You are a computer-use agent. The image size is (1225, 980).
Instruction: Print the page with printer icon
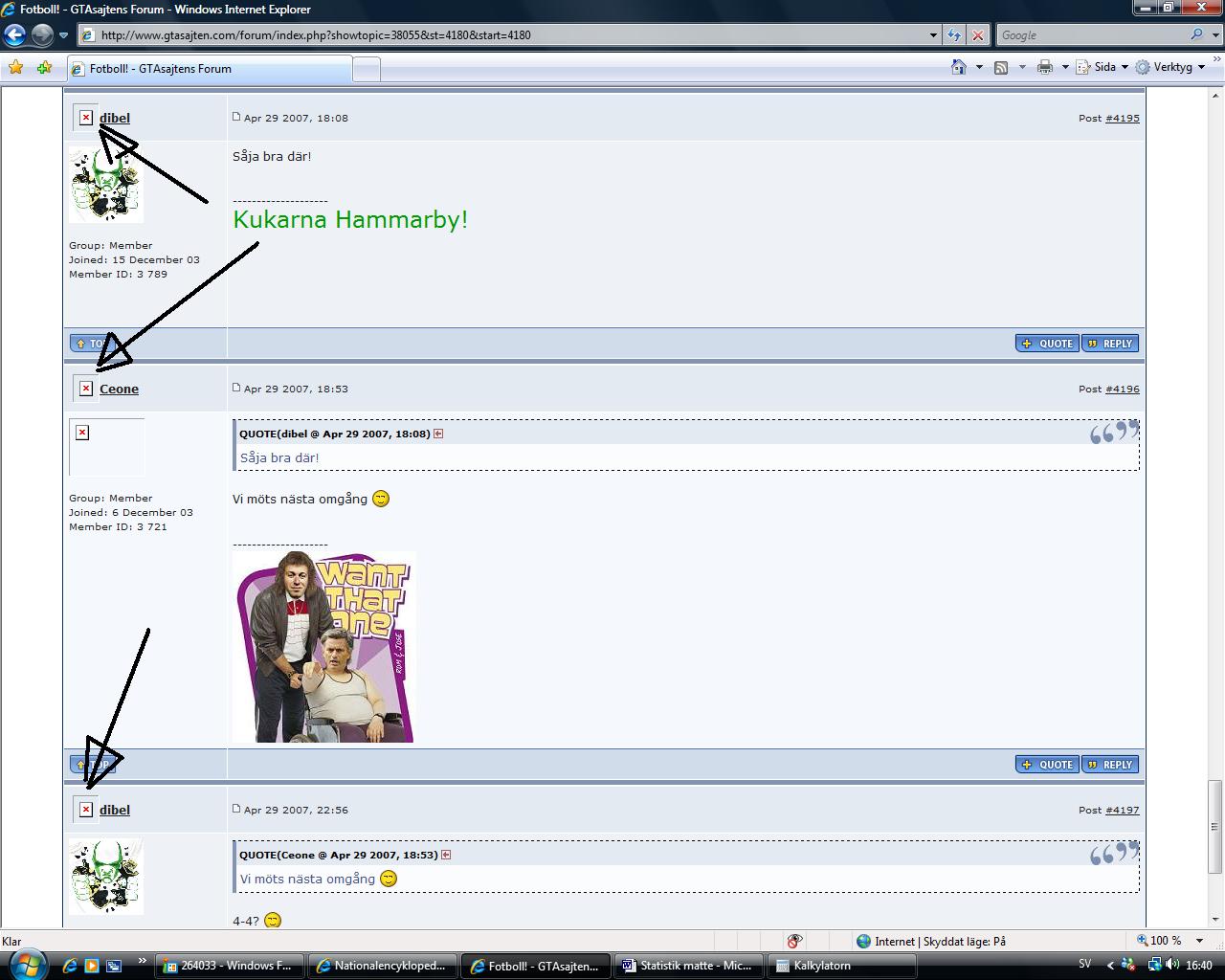[1045, 67]
